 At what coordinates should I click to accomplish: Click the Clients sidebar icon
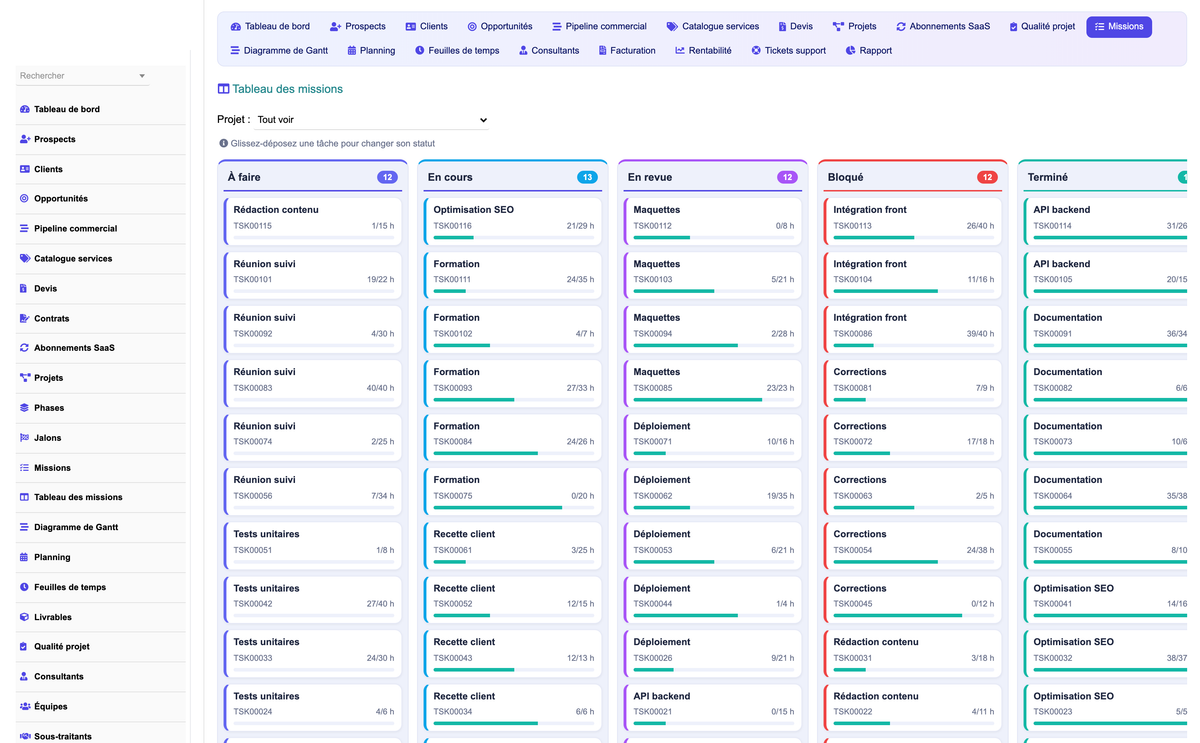click(25, 169)
